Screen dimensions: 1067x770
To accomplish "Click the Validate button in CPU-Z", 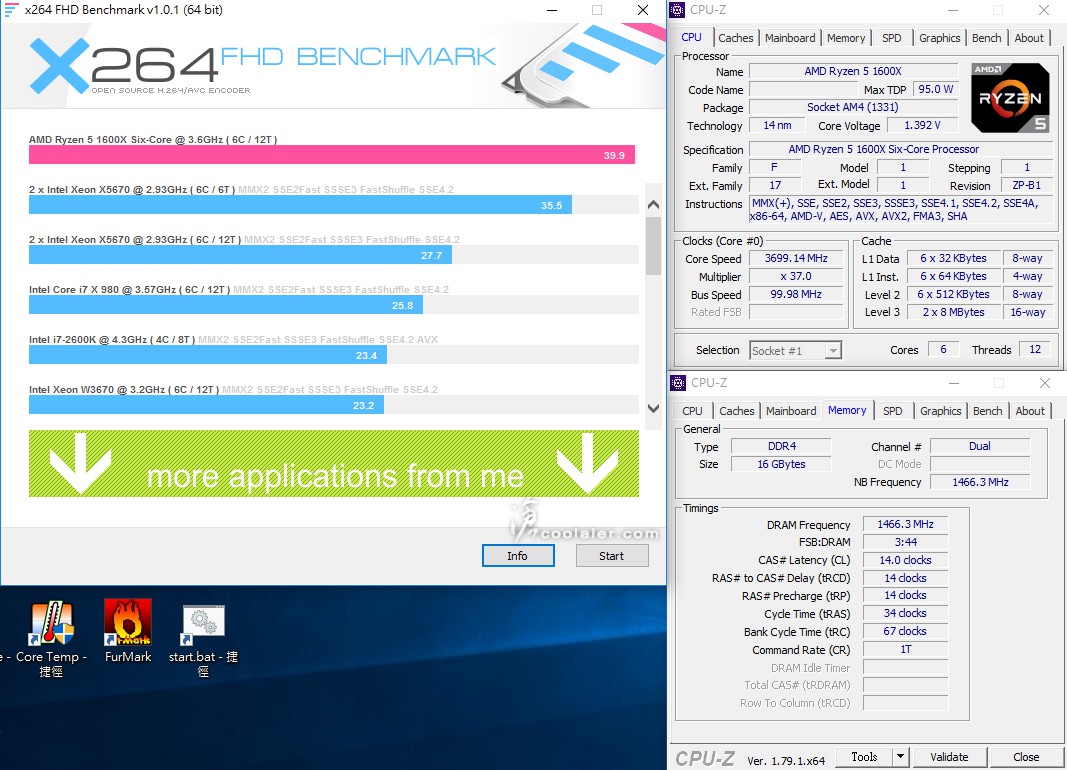I will tap(949, 756).
